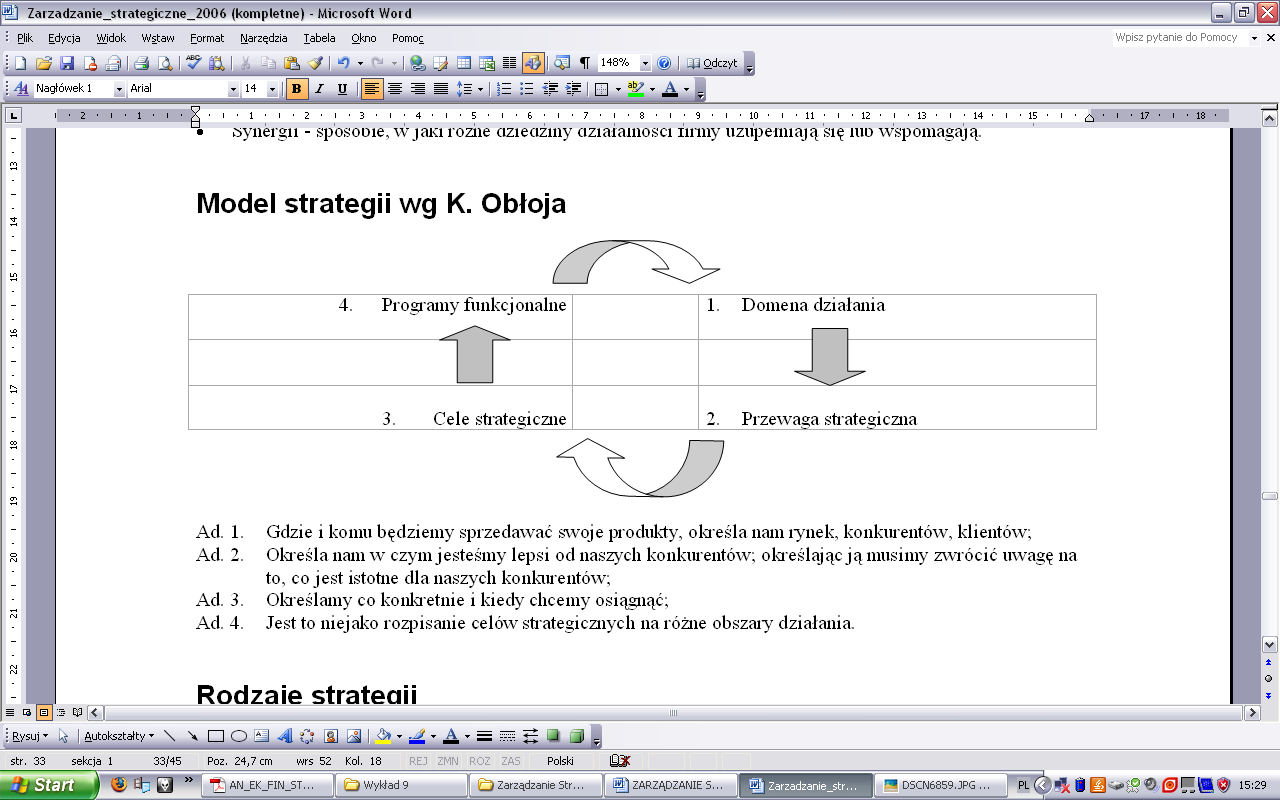This screenshot has width=1280, height=800.
Task: Toggle show paragraph marks (¶)
Action: click(585, 63)
